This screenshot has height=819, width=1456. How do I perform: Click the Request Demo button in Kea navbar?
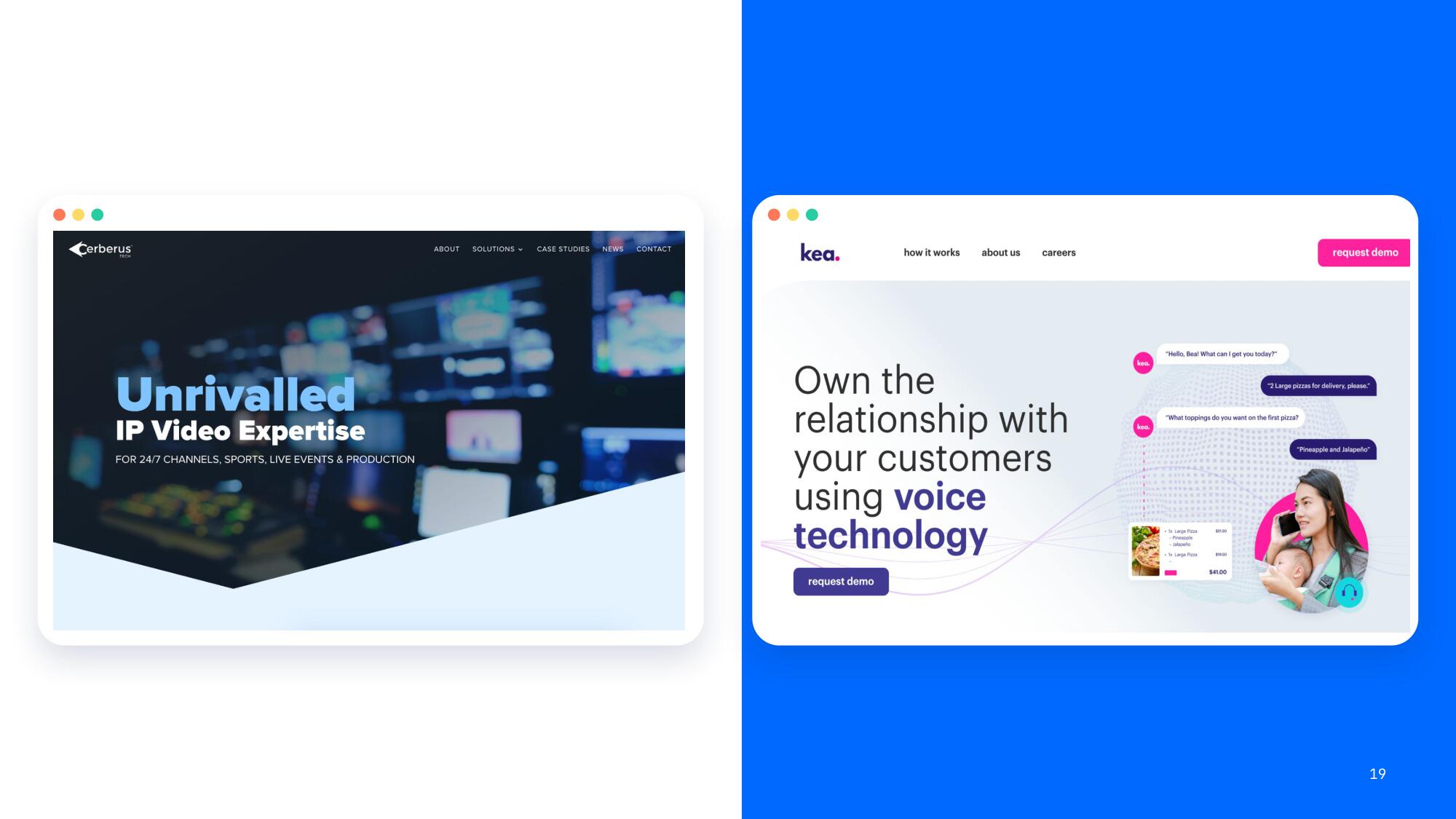click(x=1364, y=252)
